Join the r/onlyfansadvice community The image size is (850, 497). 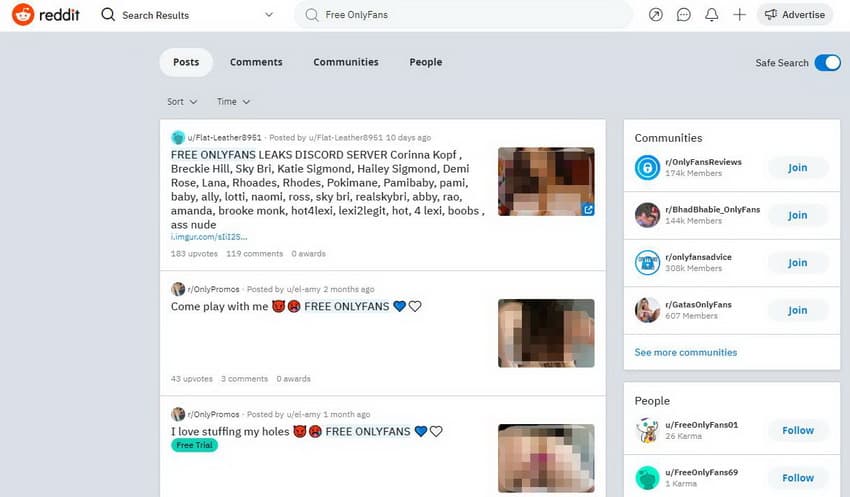797,263
